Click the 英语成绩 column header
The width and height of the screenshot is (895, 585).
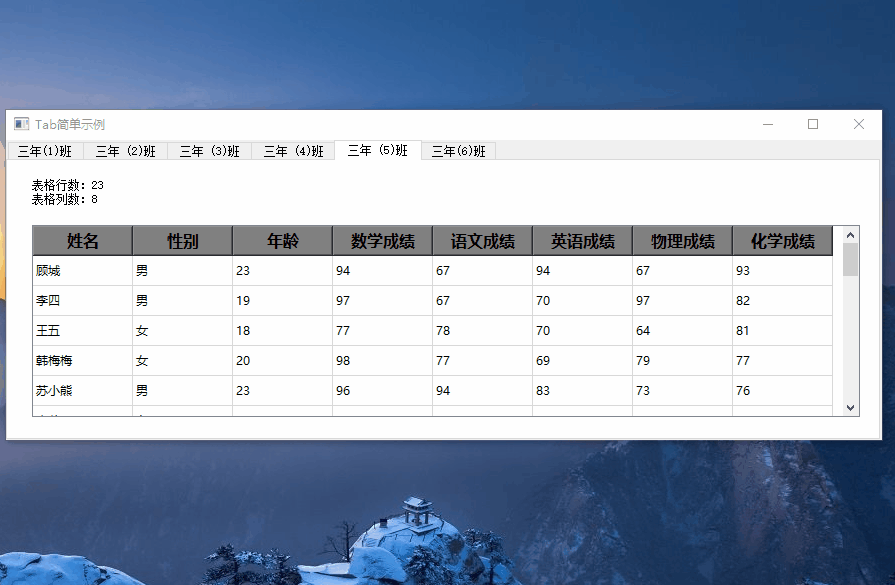(x=583, y=241)
